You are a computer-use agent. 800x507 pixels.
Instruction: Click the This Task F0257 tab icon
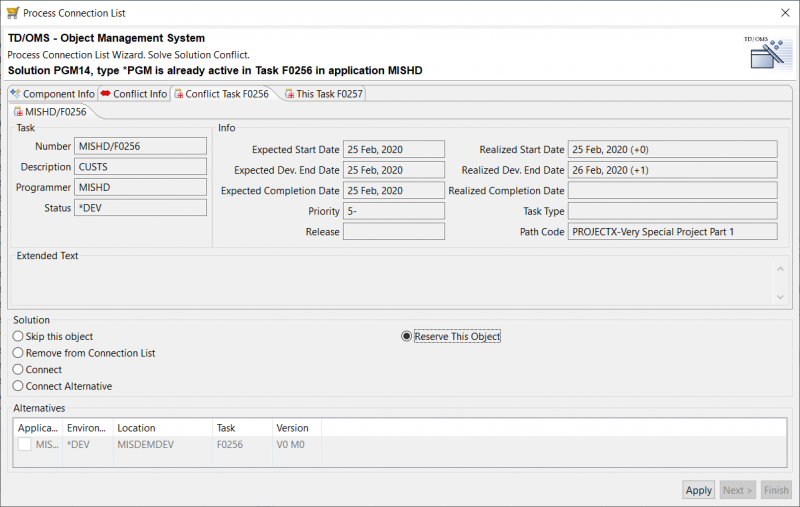click(289, 94)
